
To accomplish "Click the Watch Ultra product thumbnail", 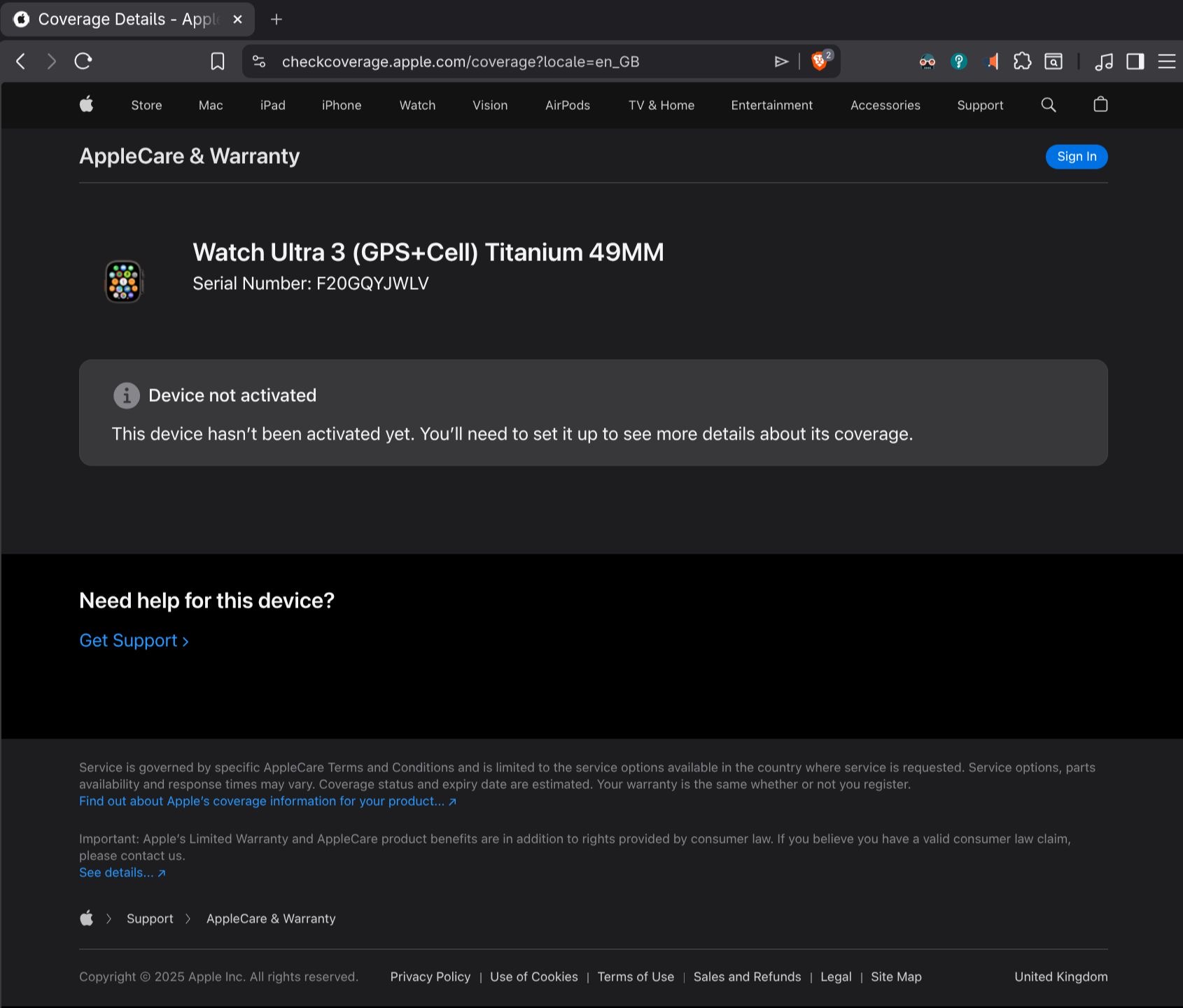I will (x=124, y=281).
